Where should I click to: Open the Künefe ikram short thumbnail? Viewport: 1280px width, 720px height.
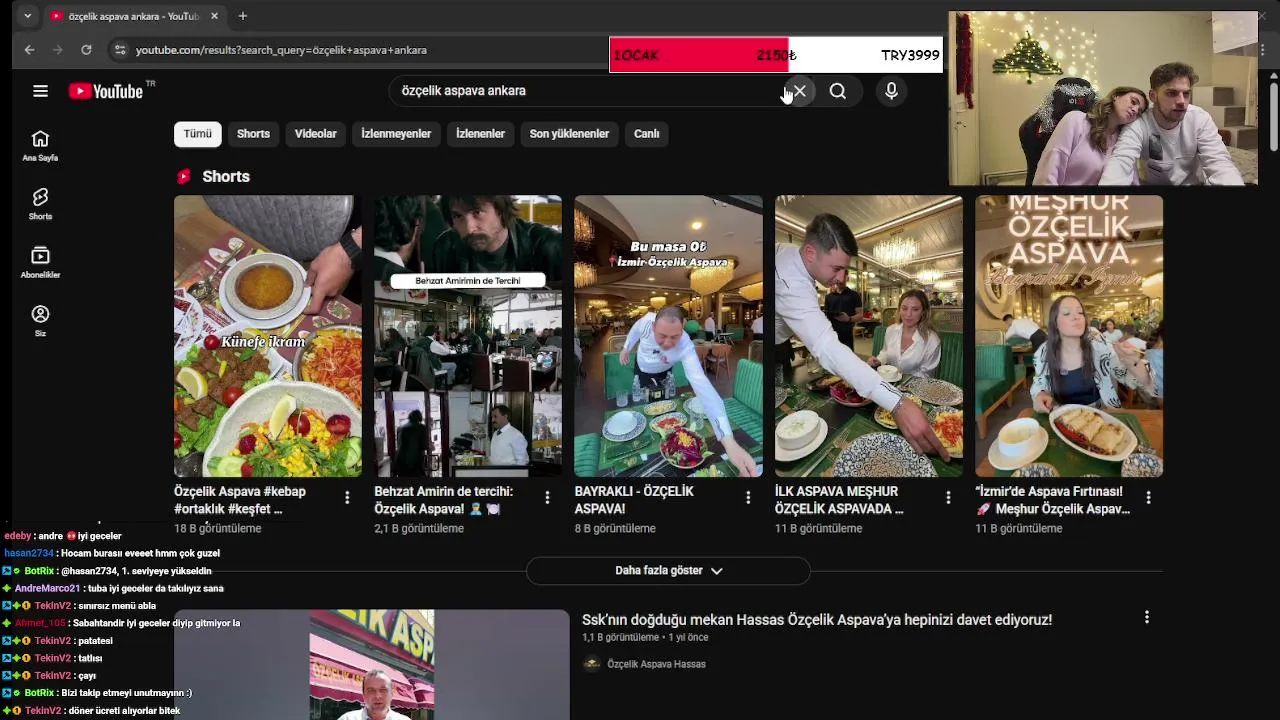pyautogui.click(x=268, y=336)
